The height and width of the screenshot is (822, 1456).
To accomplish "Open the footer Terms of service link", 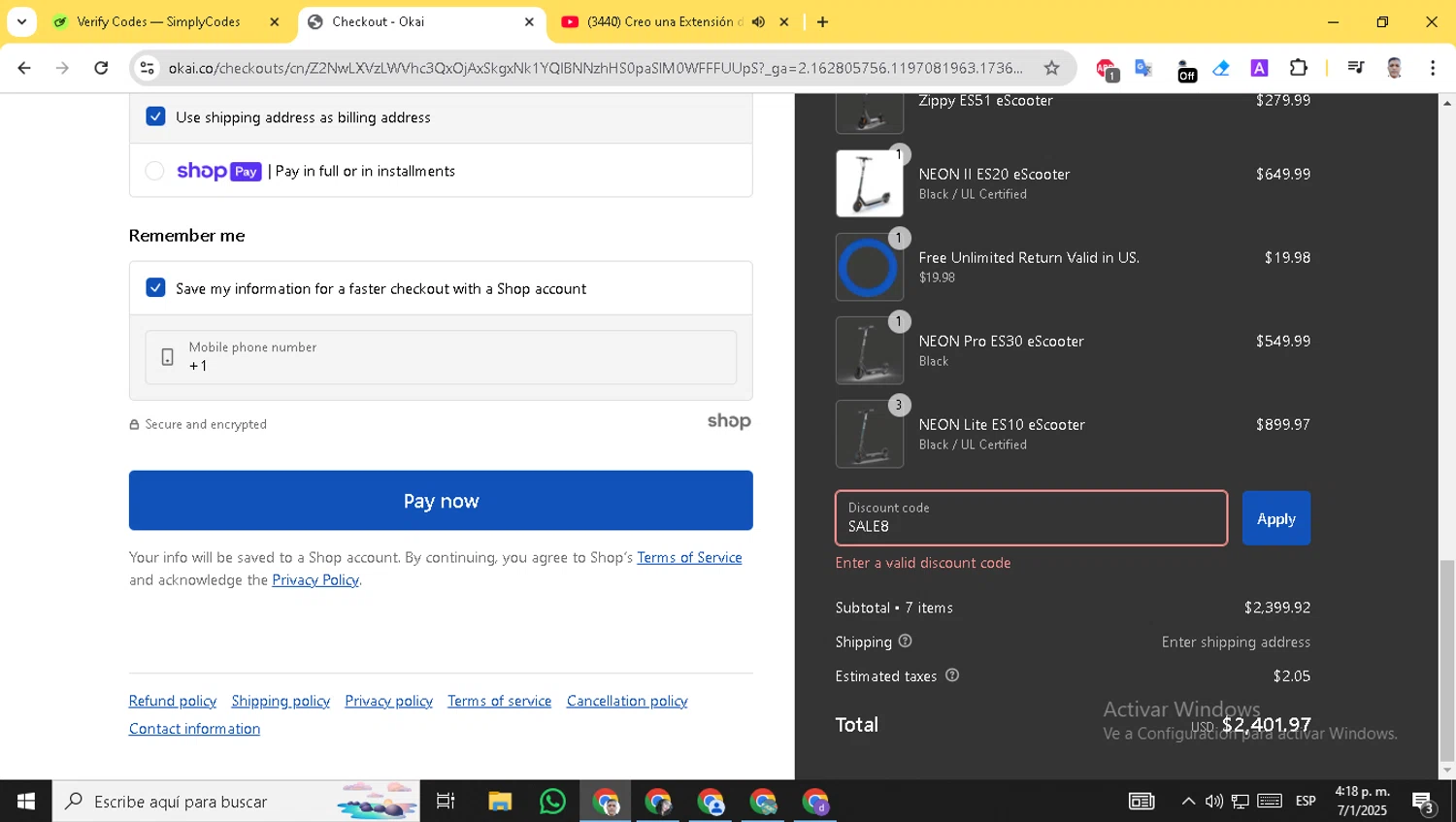I will pos(499,701).
